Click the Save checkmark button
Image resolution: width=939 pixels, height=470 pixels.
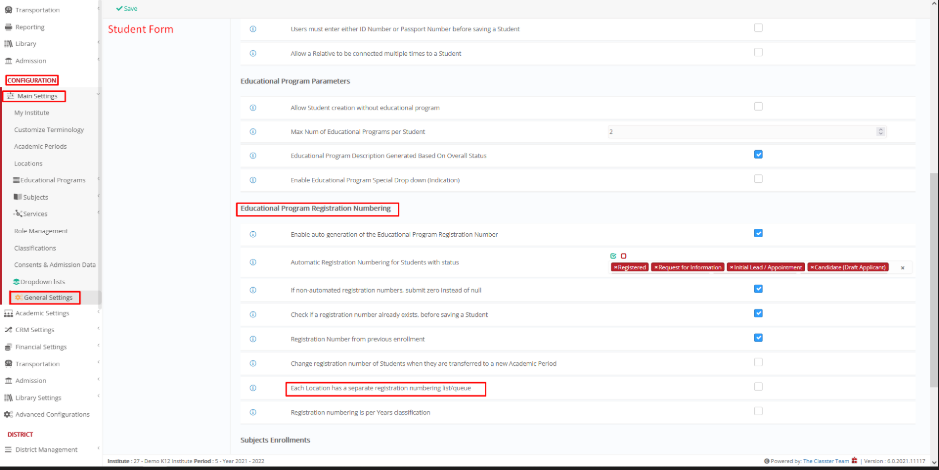point(126,9)
